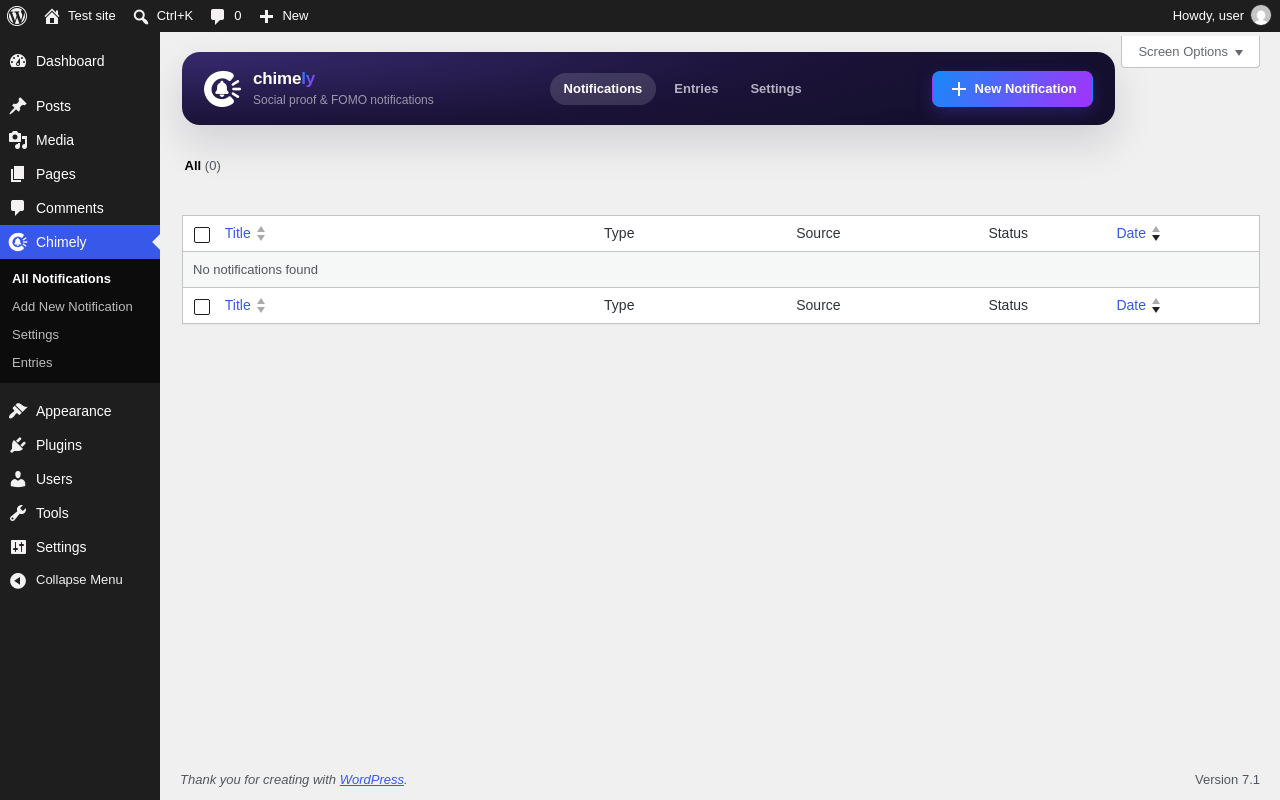Open the WordPress link in footer

tap(372, 779)
